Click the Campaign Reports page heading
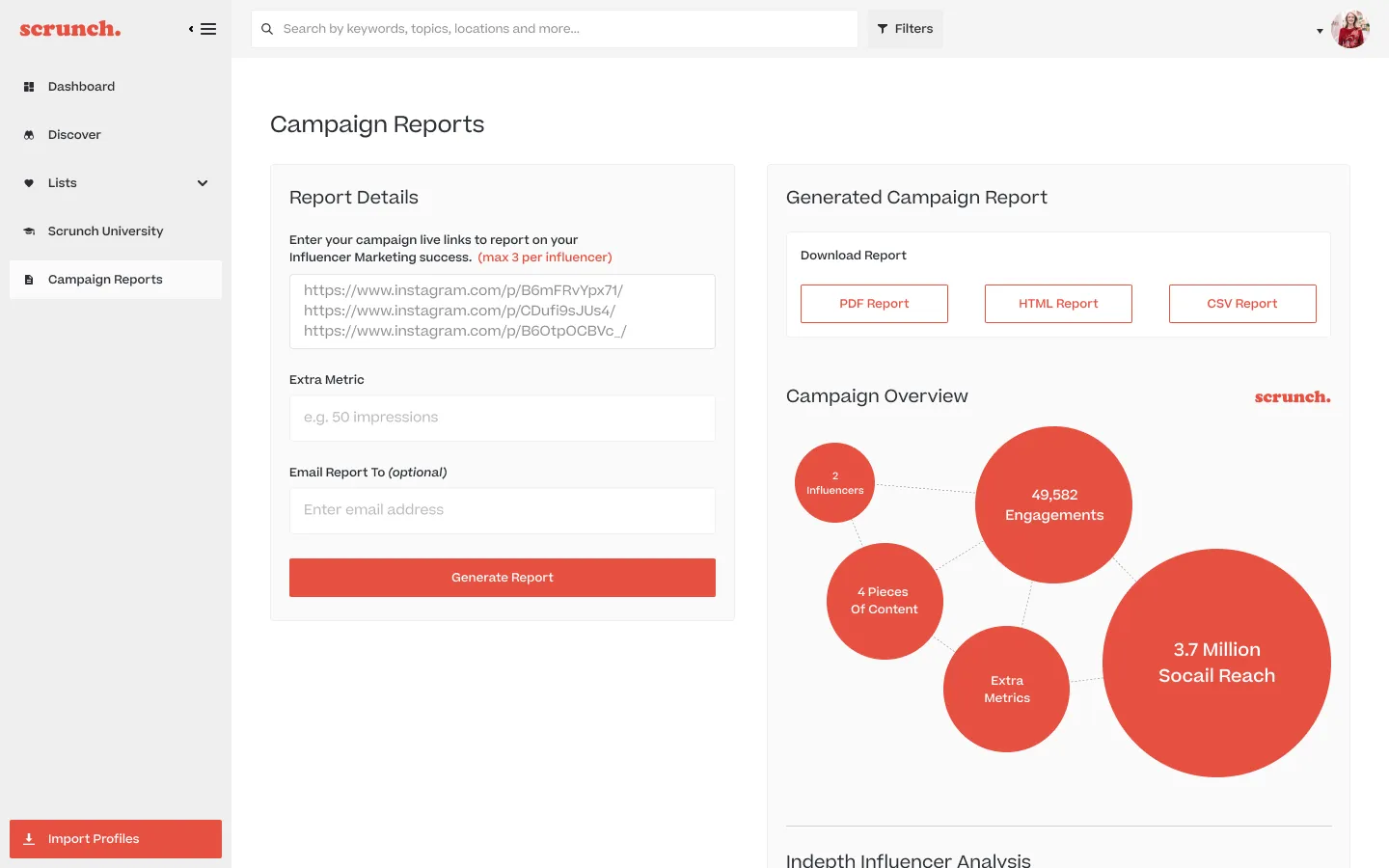 (377, 124)
